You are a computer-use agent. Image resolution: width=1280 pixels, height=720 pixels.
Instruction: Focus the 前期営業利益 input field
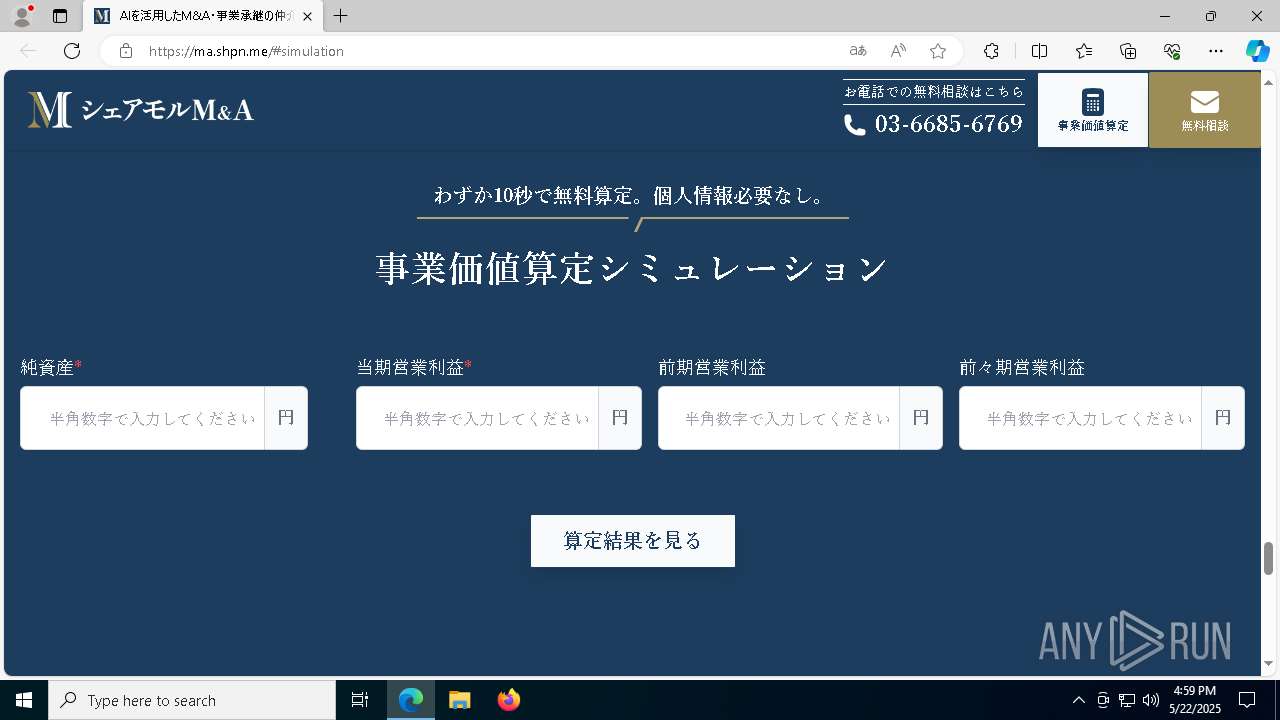pos(779,418)
